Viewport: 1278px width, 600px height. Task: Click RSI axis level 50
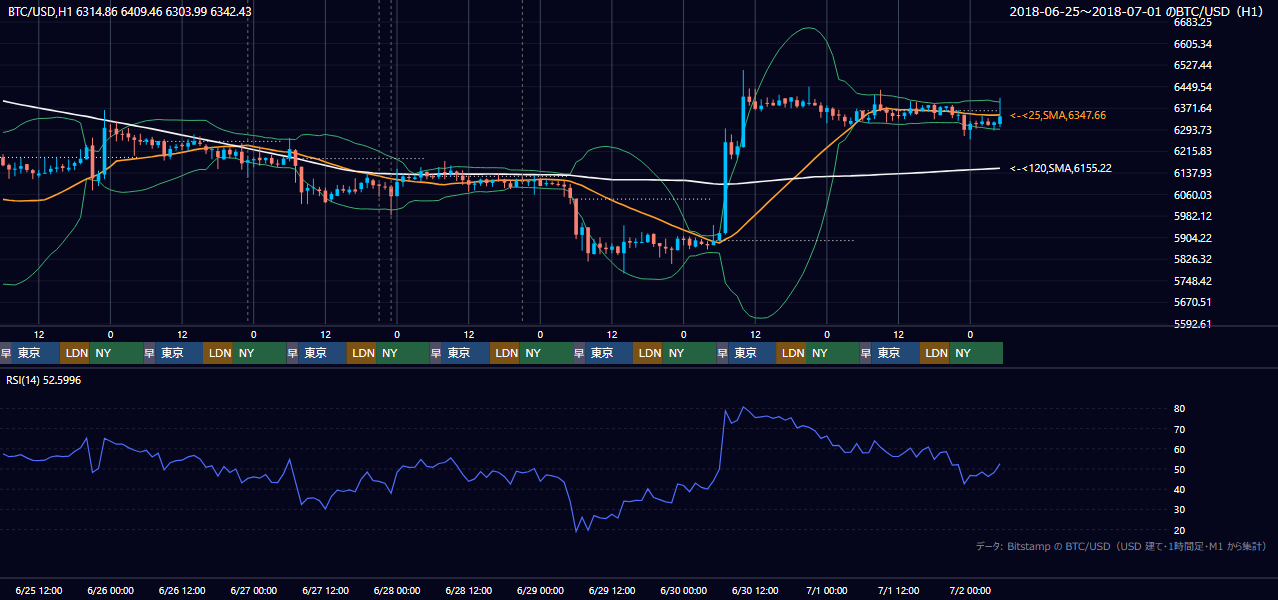[x=1179, y=469]
